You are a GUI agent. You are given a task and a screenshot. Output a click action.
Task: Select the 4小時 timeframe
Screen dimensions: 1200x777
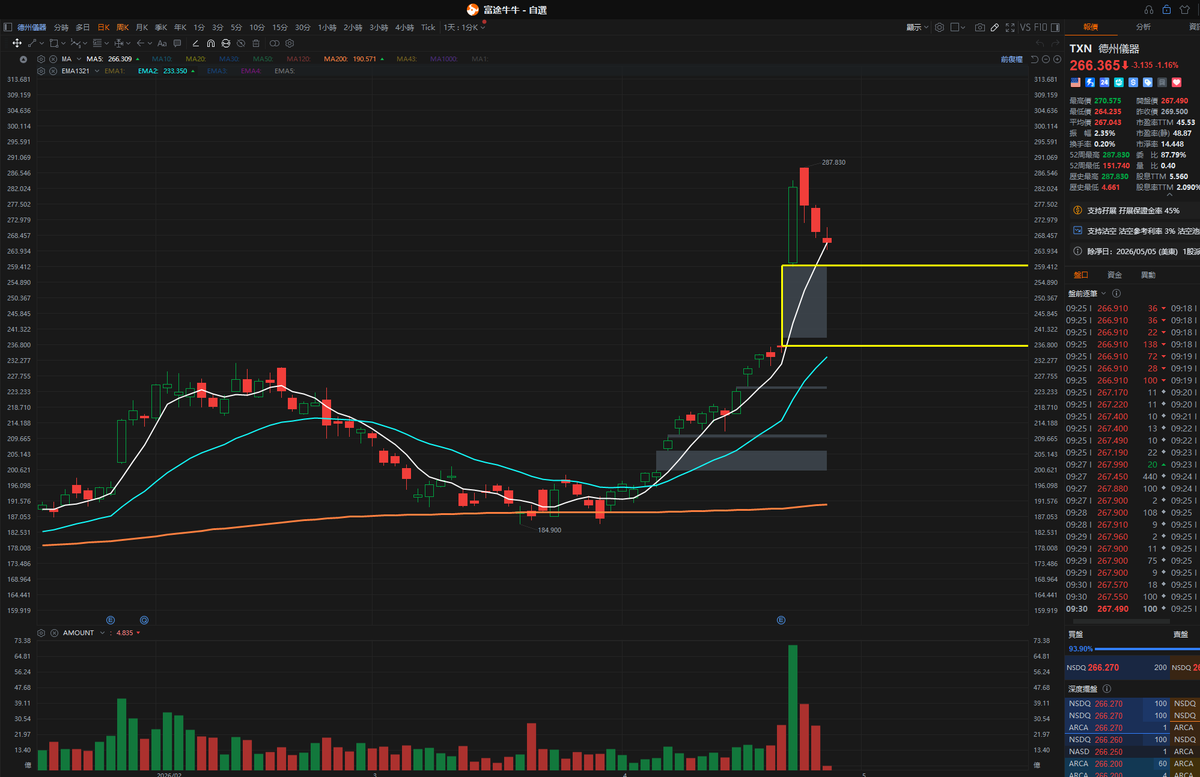click(404, 27)
